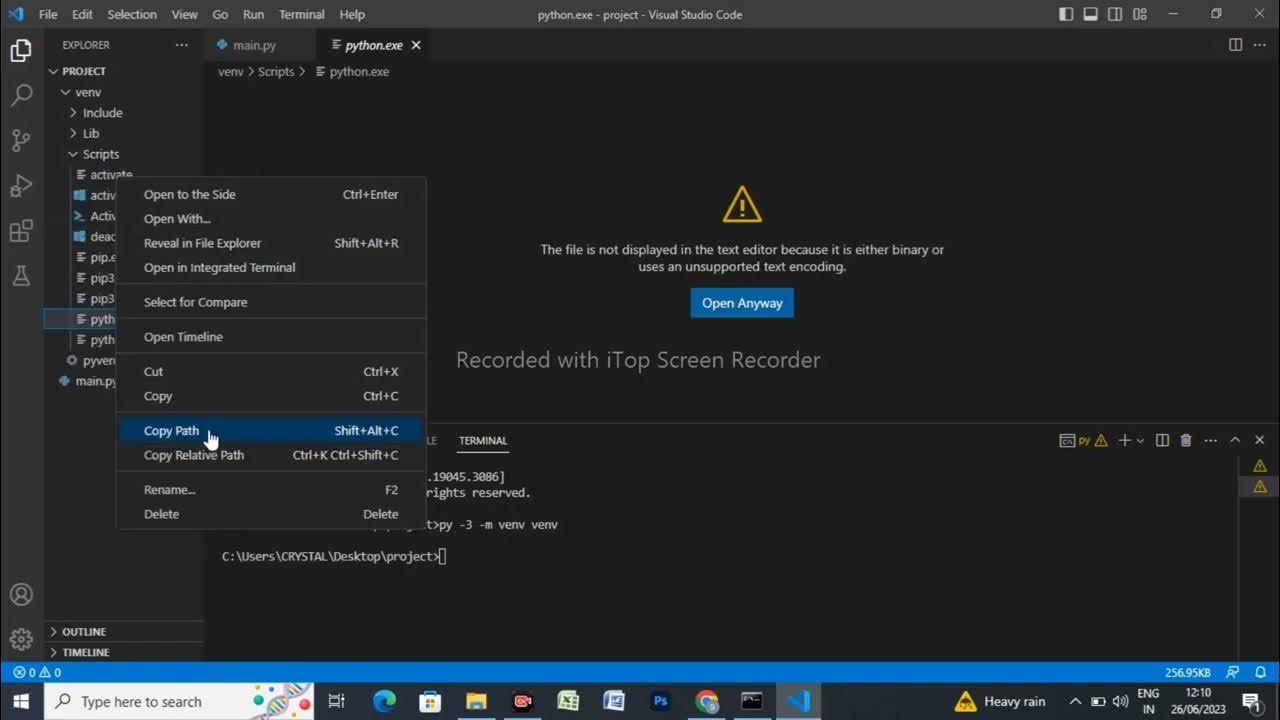Split the terminal
Screen dimensions: 1280x720
coord(1162,440)
